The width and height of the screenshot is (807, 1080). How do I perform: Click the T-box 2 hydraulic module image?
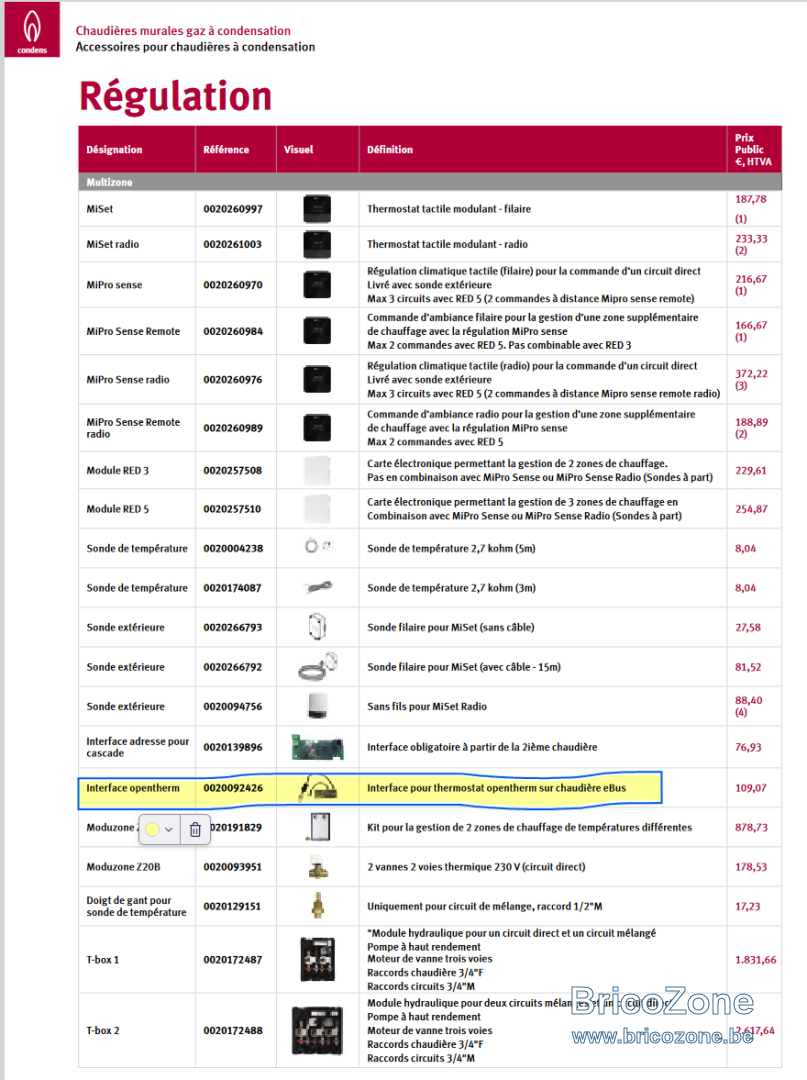(317, 1030)
